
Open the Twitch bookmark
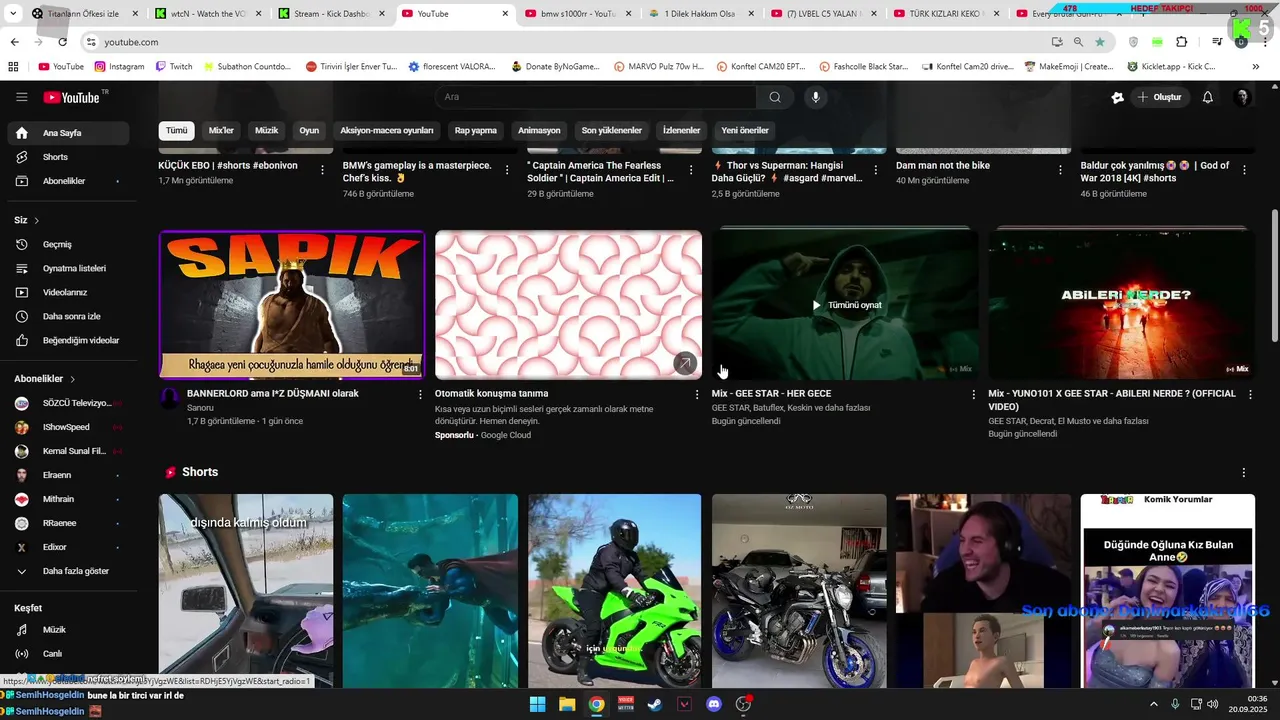174,67
